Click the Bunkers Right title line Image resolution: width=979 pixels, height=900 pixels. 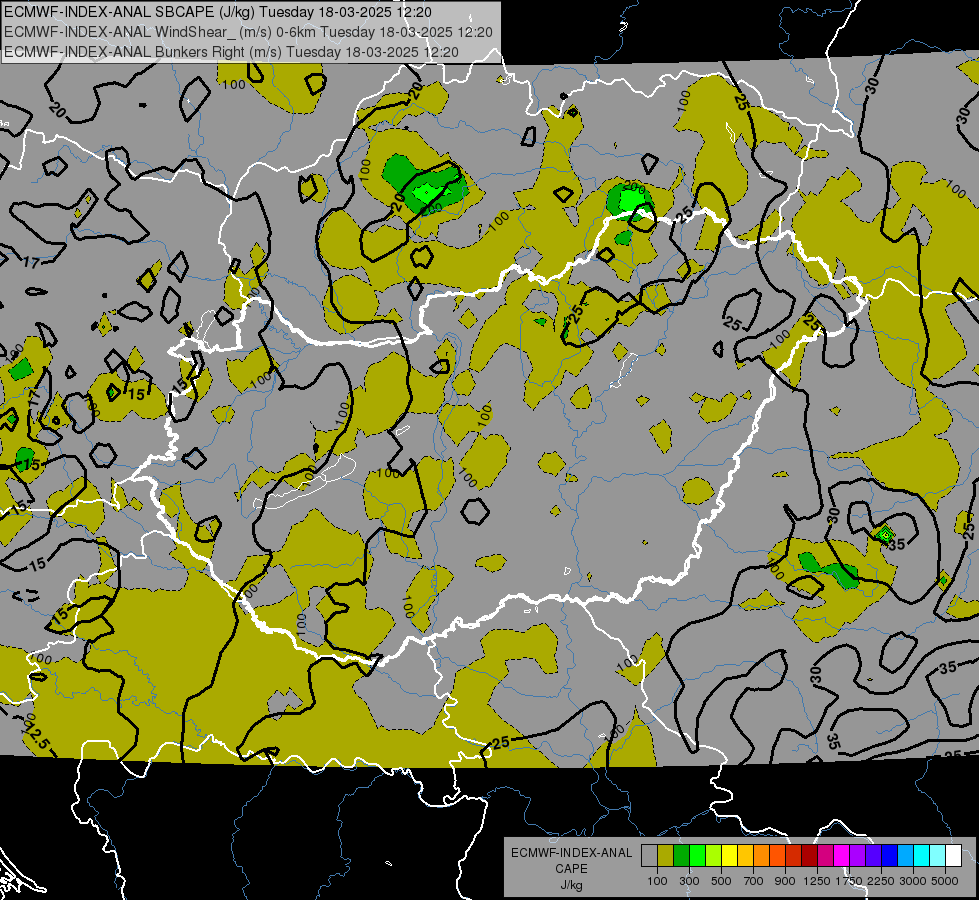[x=232, y=52]
